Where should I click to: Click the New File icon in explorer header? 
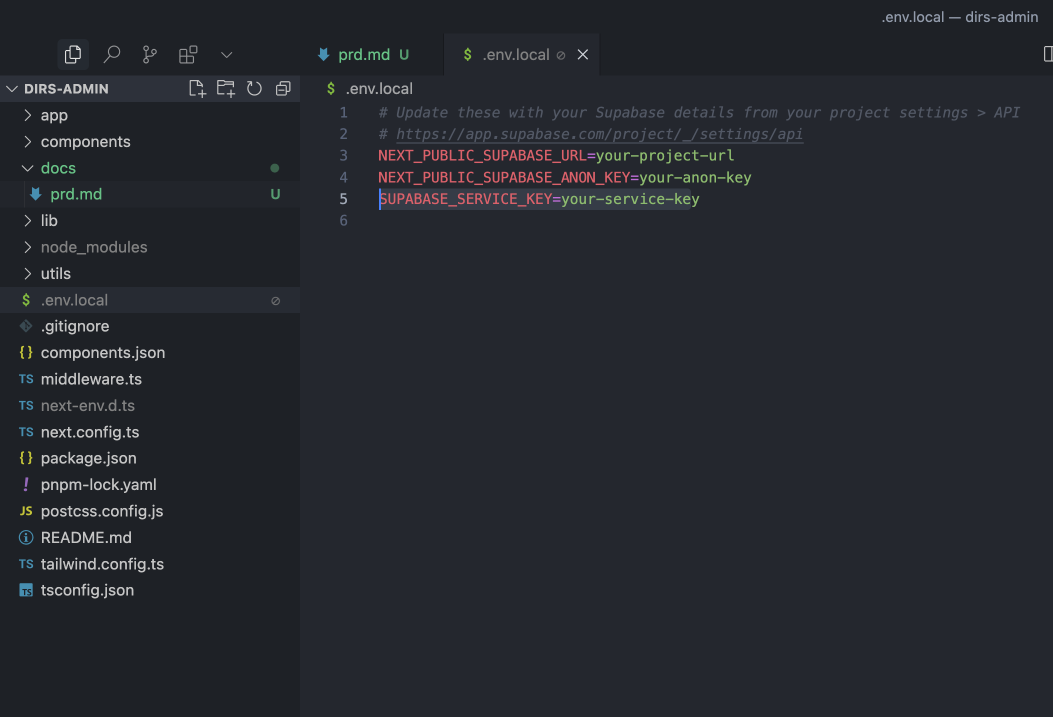tap(197, 89)
